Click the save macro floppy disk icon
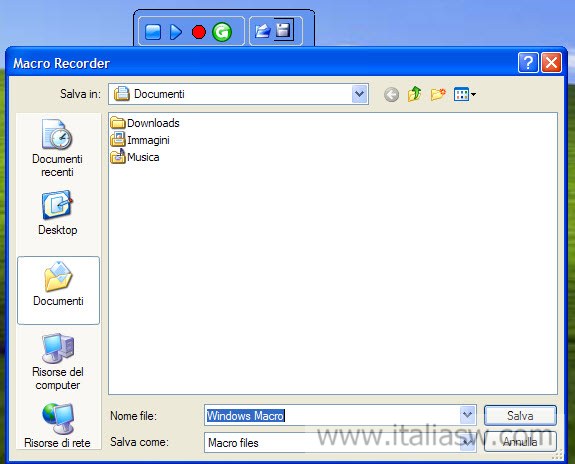Image resolution: width=575 pixels, height=464 pixels. pos(283,30)
